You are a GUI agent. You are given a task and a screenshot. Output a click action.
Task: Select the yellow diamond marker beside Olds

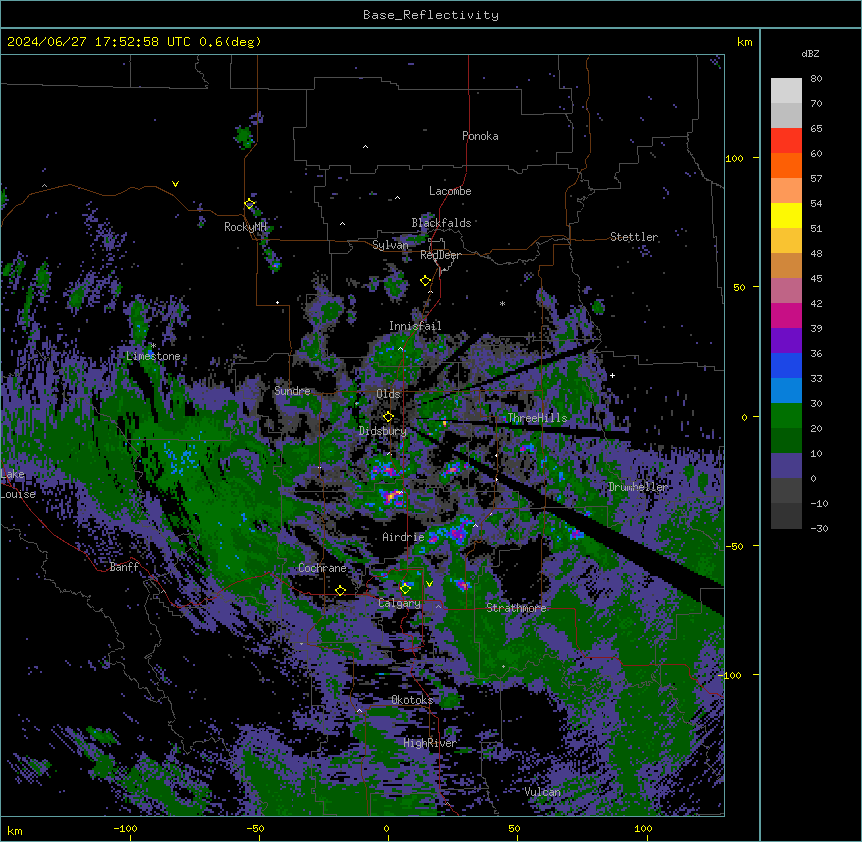pos(388,417)
